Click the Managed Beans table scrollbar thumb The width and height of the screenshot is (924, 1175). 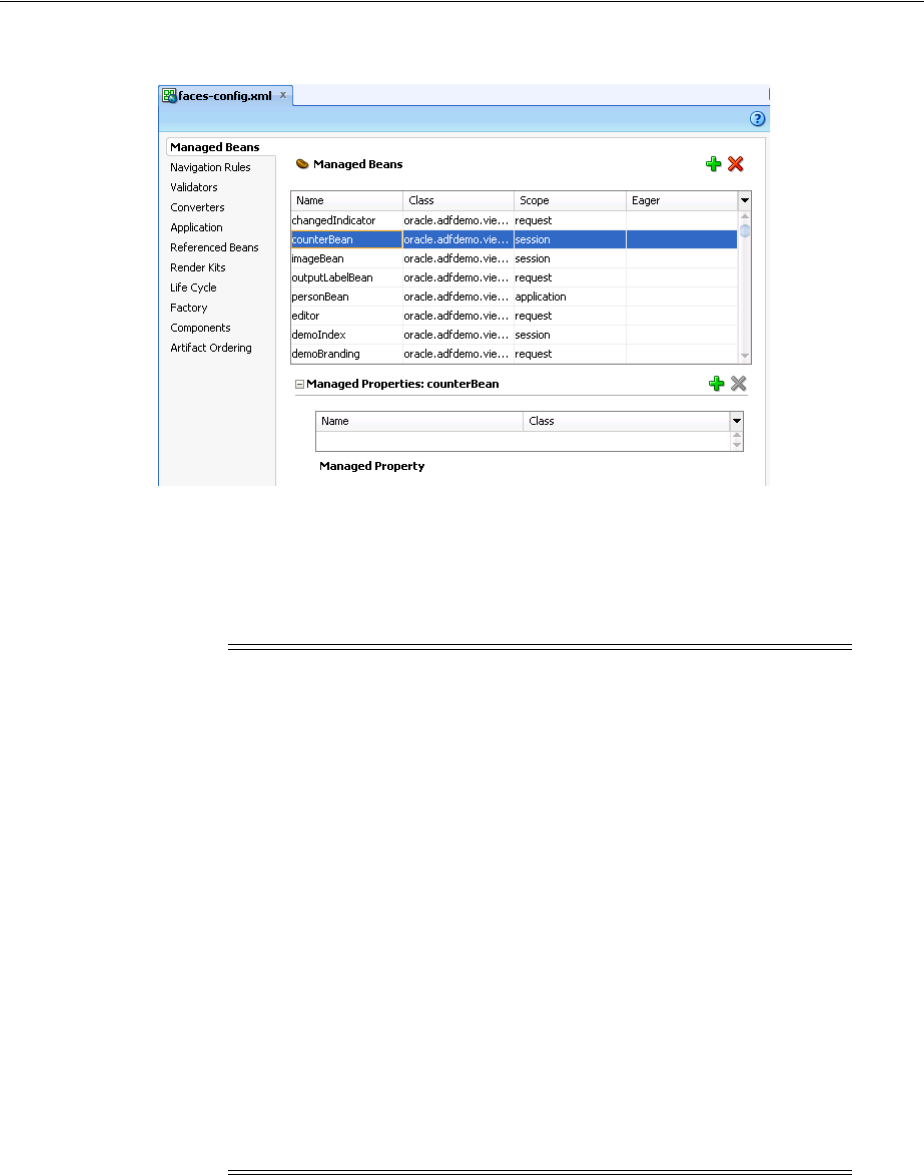(x=745, y=231)
